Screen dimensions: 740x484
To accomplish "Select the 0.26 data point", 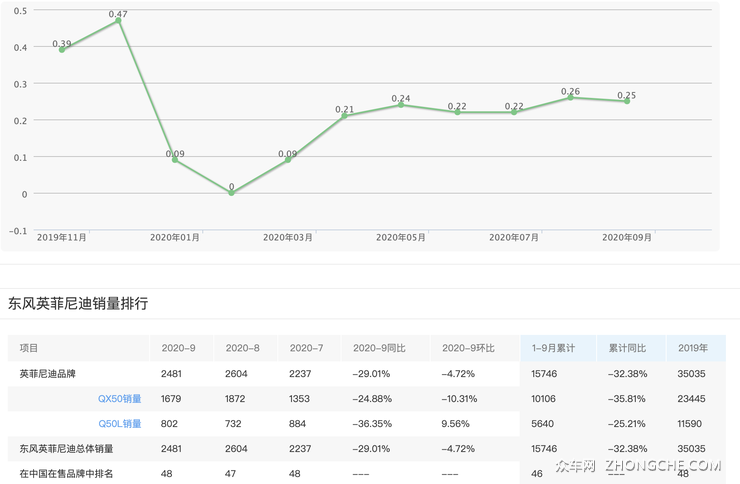I will coord(570,97).
